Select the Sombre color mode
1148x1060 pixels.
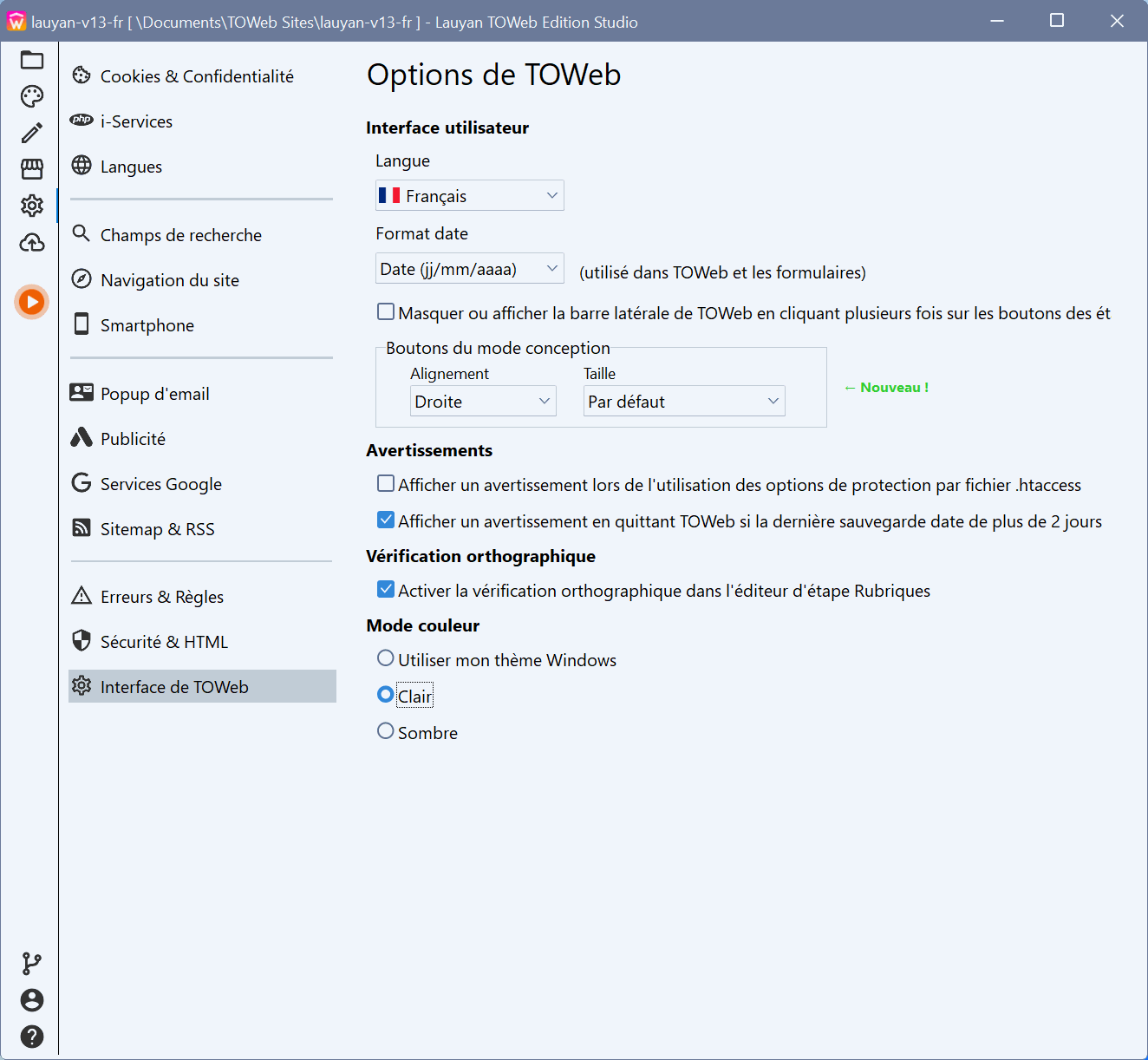click(x=385, y=730)
